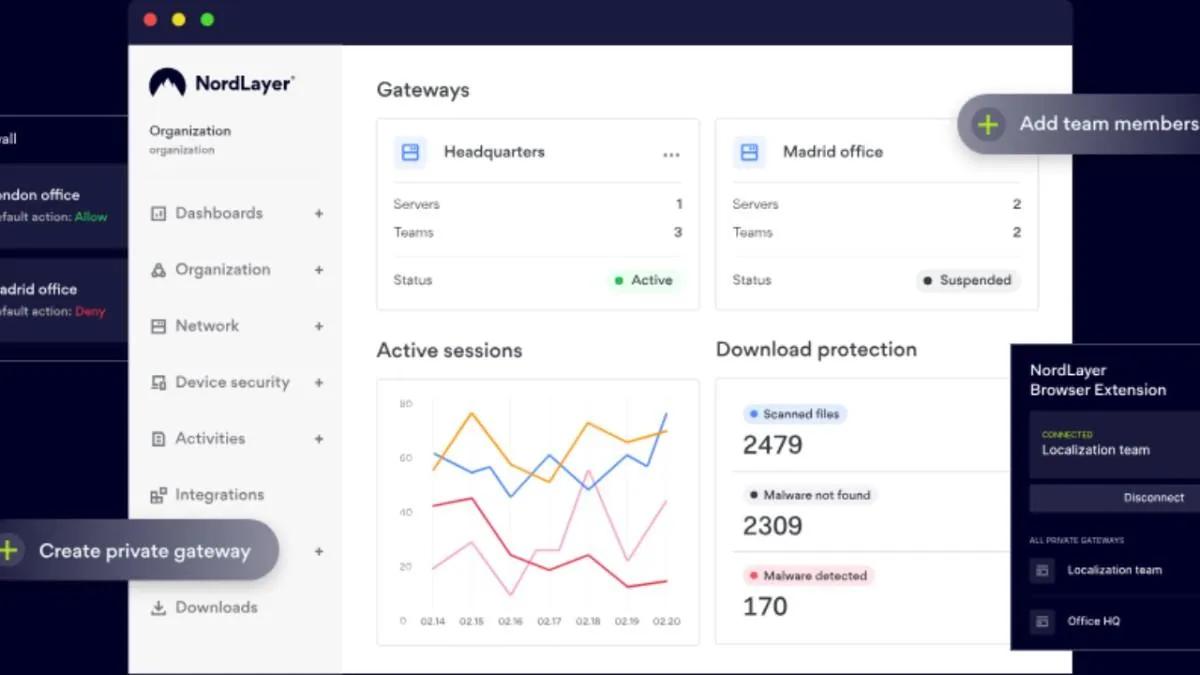Viewport: 1200px width, 675px height.
Task: Click the 02.20 date on the chart axis
Action: (x=667, y=622)
